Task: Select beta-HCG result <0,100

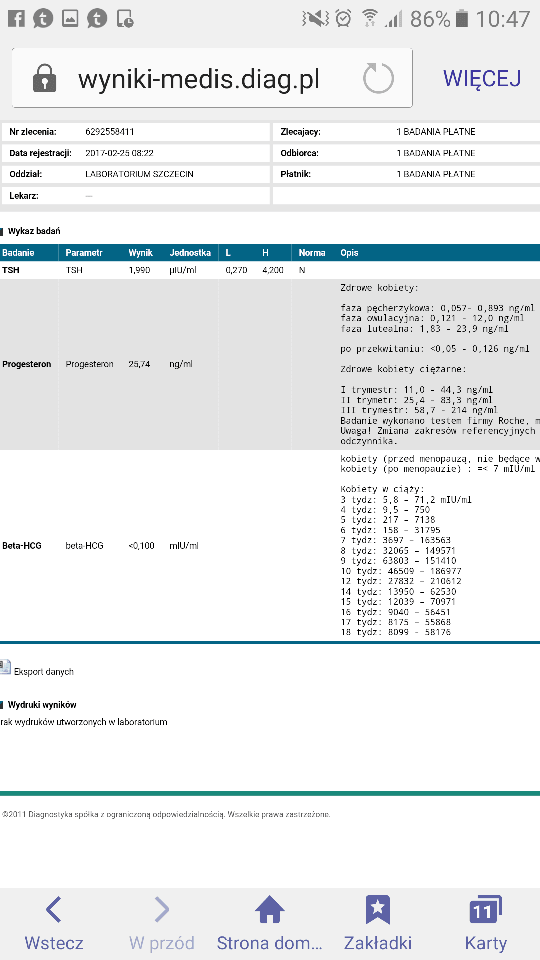Action: (141, 546)
